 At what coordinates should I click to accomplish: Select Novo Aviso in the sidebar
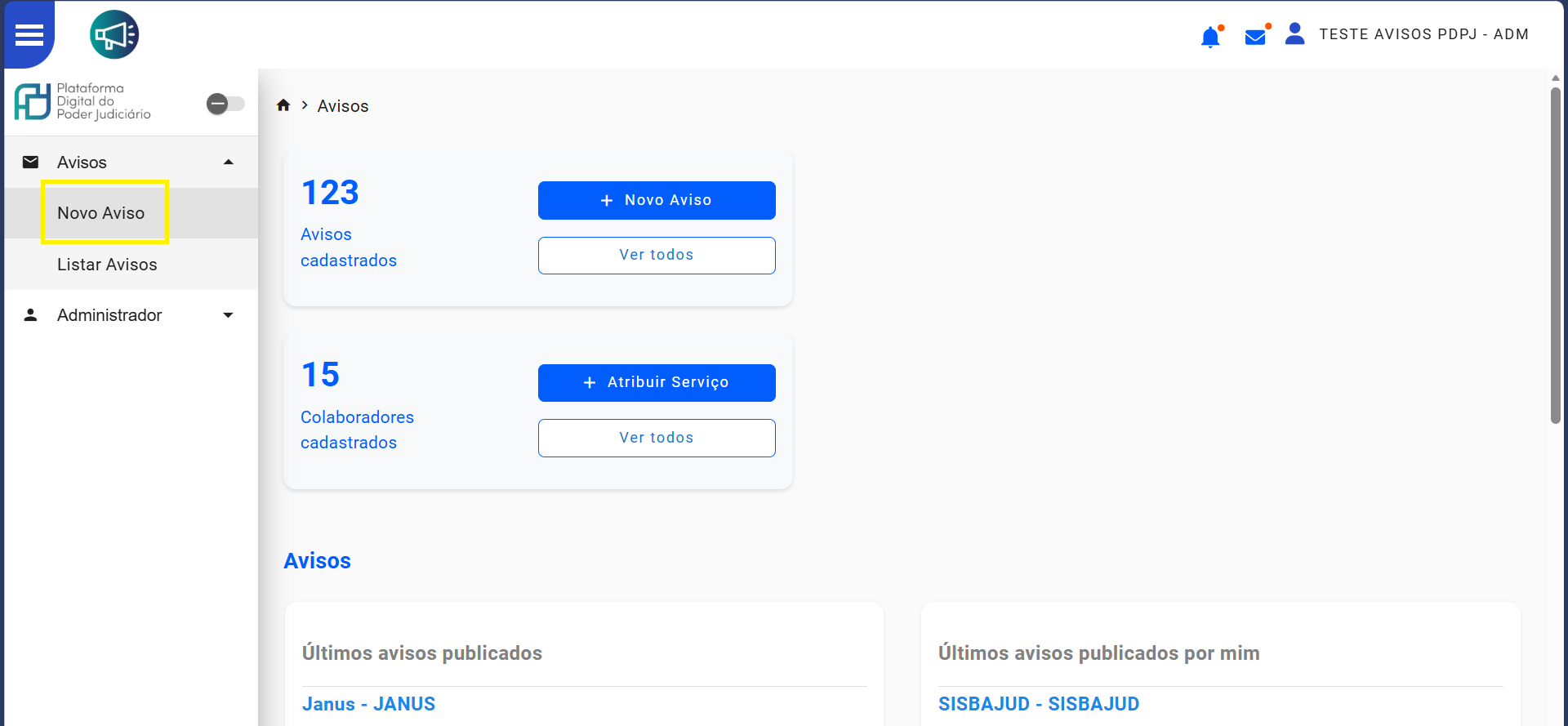(101, 213)
